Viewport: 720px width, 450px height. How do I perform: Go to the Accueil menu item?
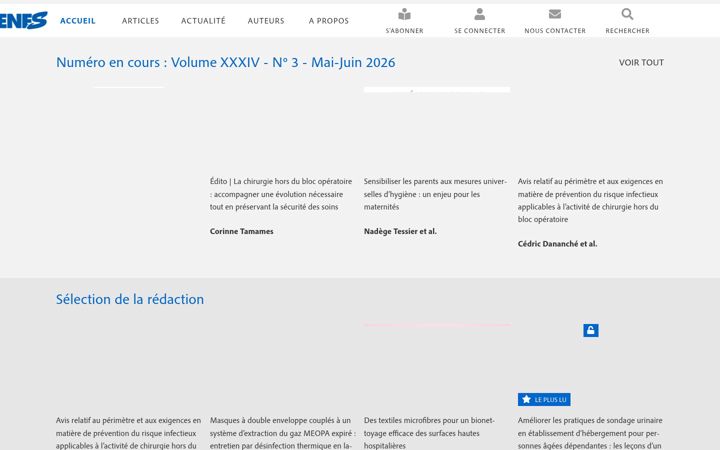[78, 21]
